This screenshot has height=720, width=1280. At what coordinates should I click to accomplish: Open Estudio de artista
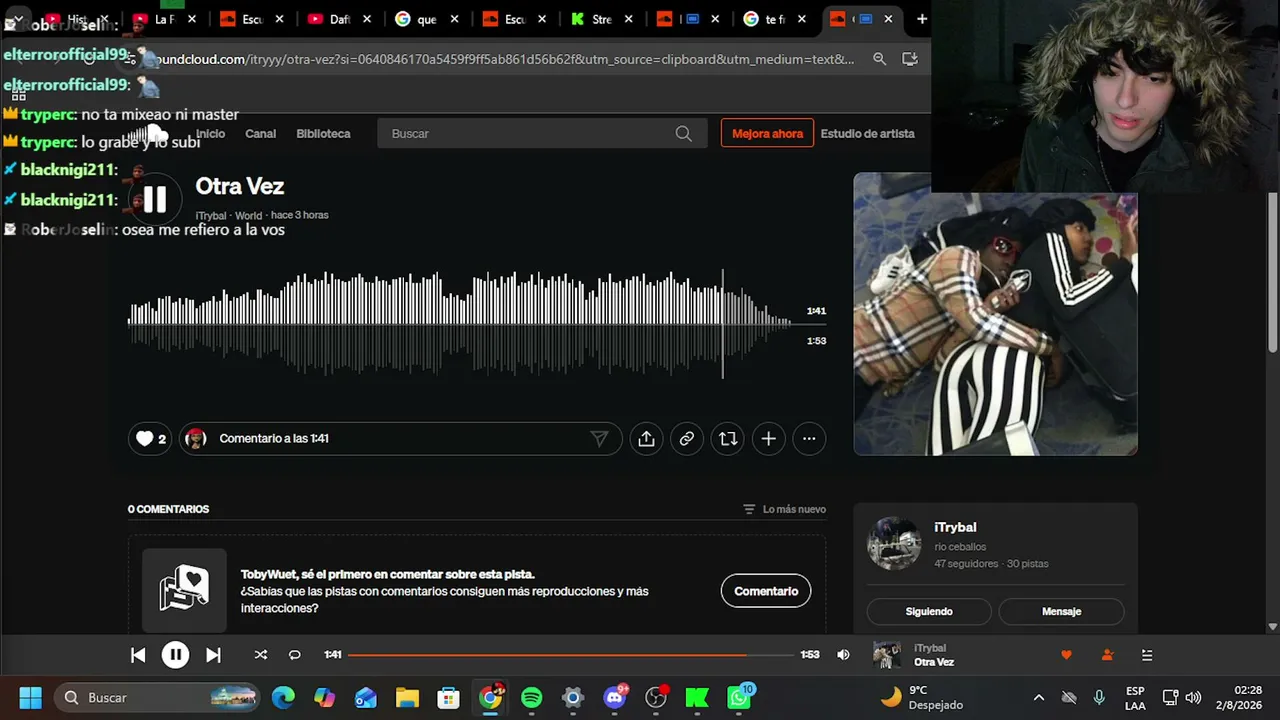click(x=867, y=133)
